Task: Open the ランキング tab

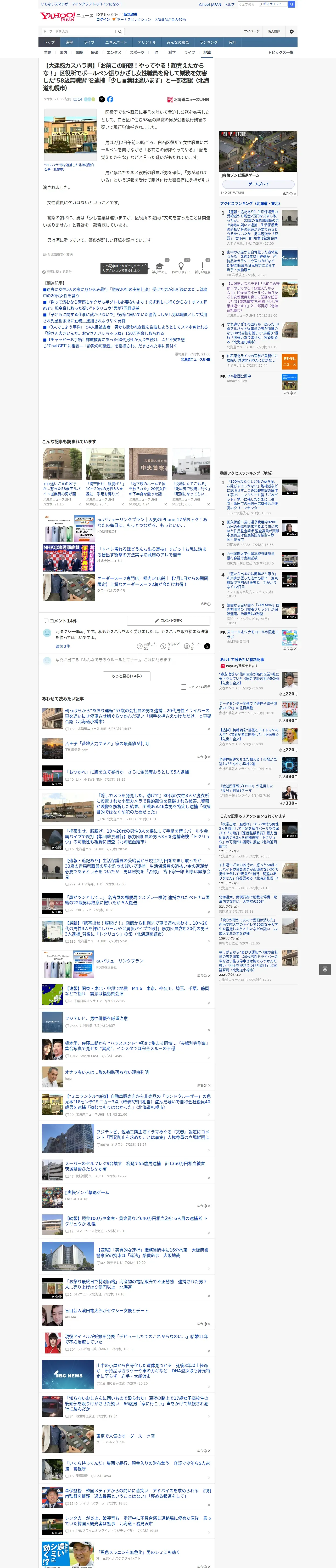Action: (x=209, y=43)
